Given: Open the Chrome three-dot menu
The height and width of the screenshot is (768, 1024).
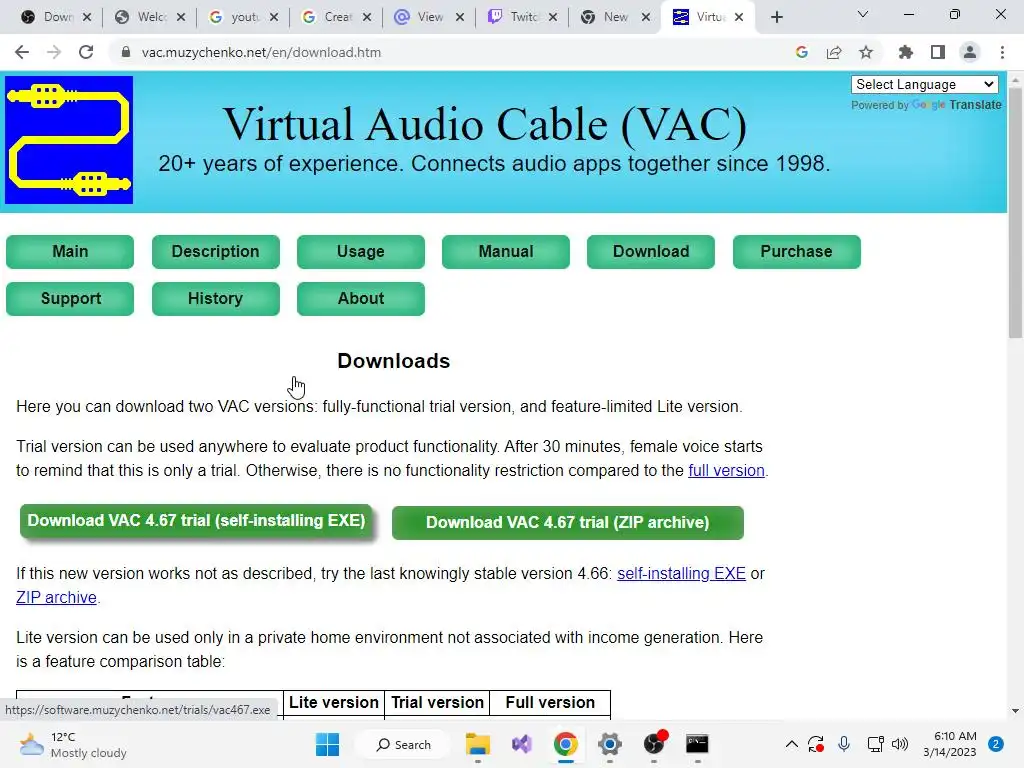Looking at the screenshot, I should 1002,52.
